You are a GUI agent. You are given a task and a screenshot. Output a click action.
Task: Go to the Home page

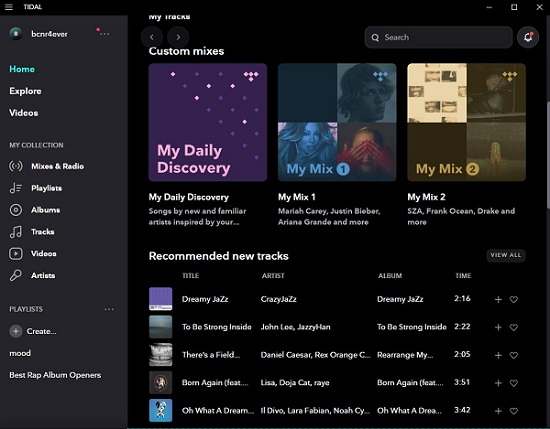pos(22,69)
